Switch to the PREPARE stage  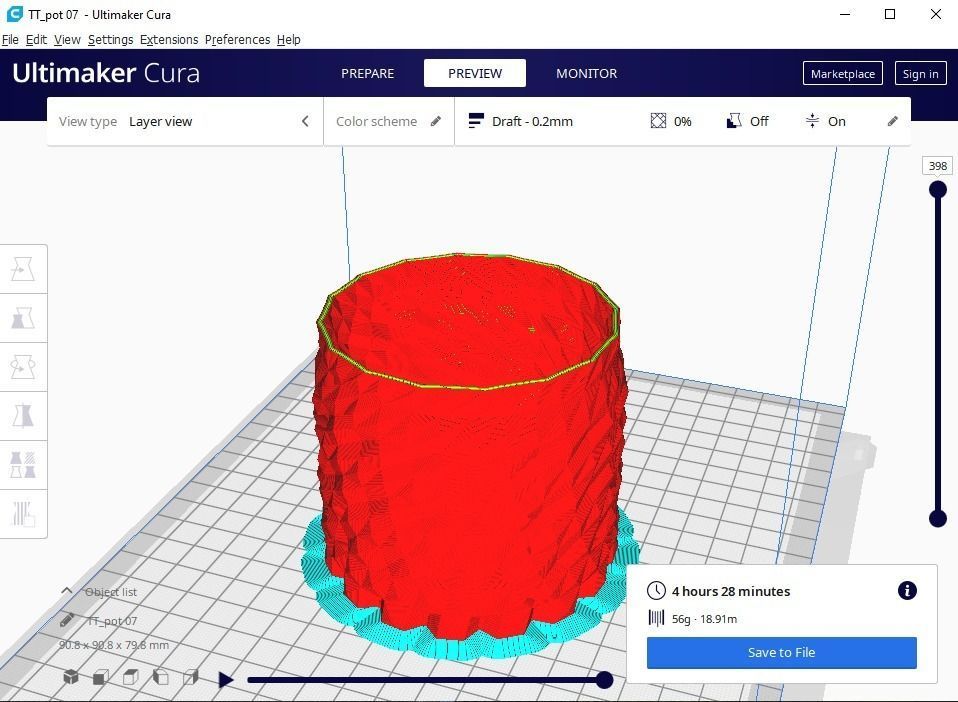click(368, 73)
